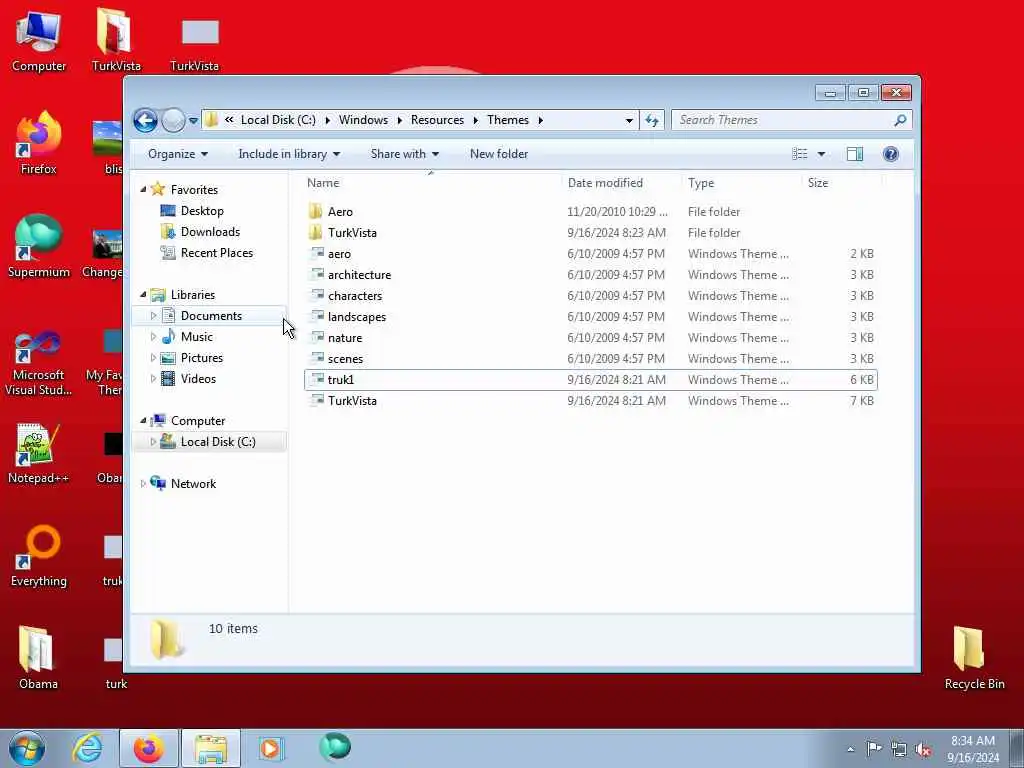This screenshot has width=1024, height=768.
Task: Click the Internet Explorer taskbar icon
Action: click(88, 748)
